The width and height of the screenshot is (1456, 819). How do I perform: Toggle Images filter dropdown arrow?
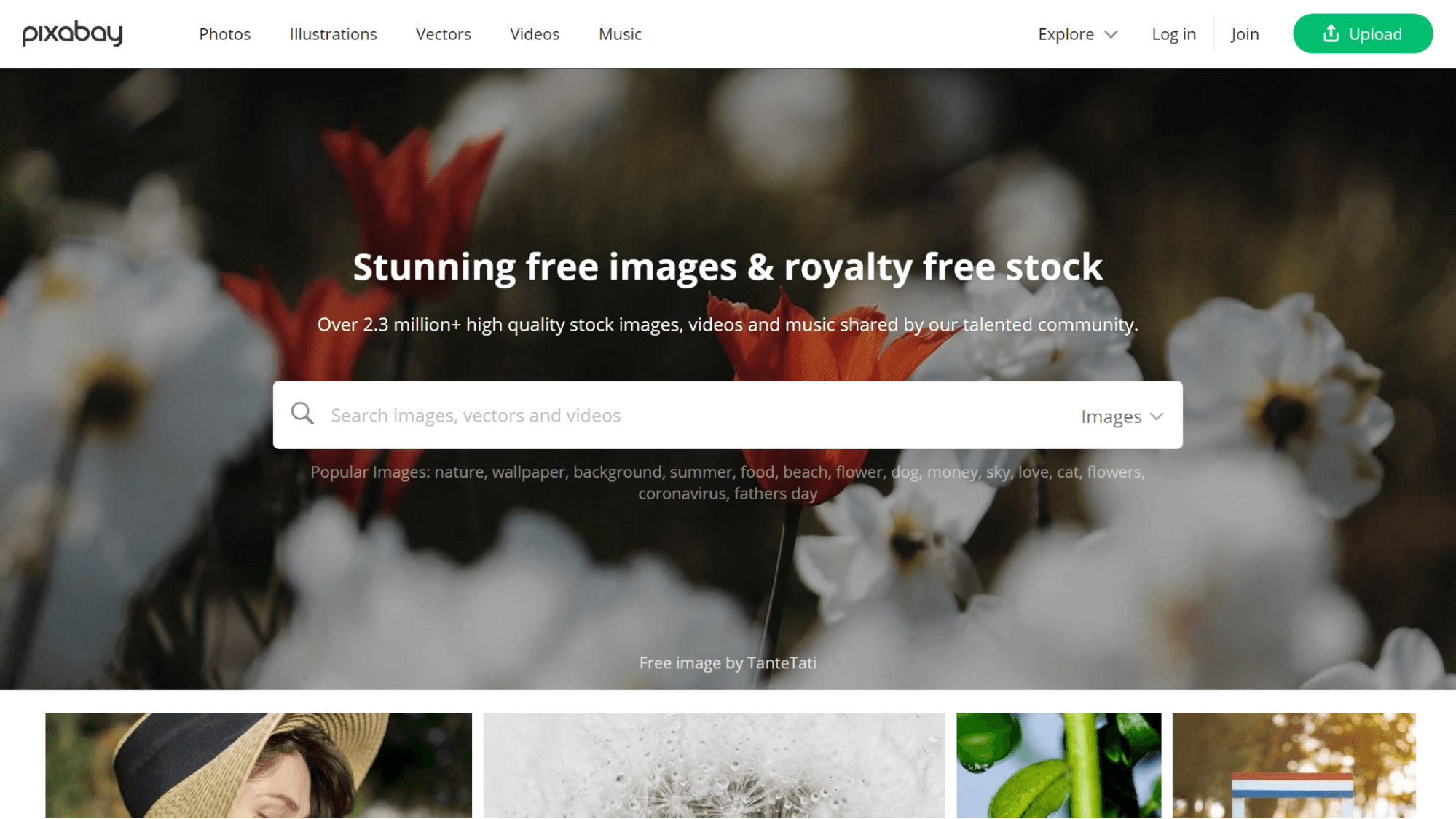pyautogui.click(x=1156, y=416)
